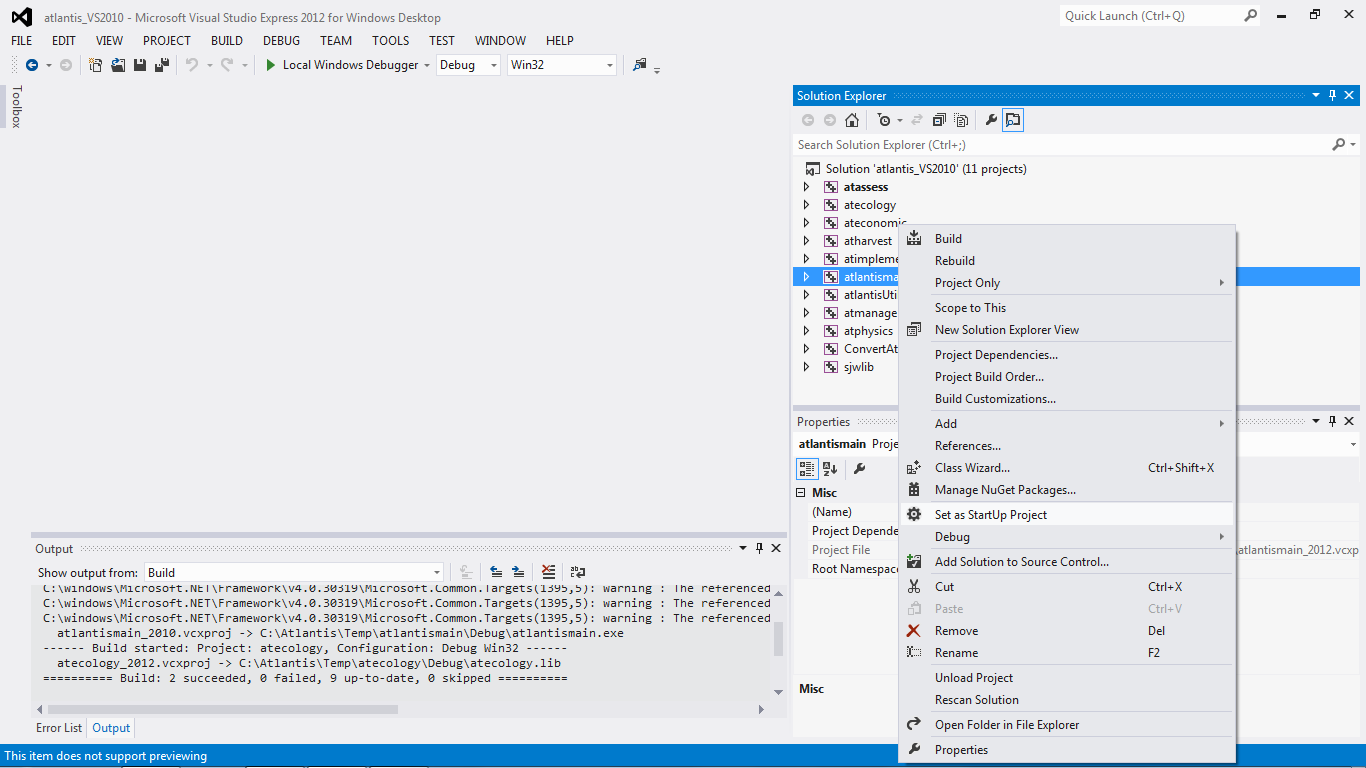Clear the Output window with Clear All icon
Screen dimensions: 1366x768
(548, 572)
